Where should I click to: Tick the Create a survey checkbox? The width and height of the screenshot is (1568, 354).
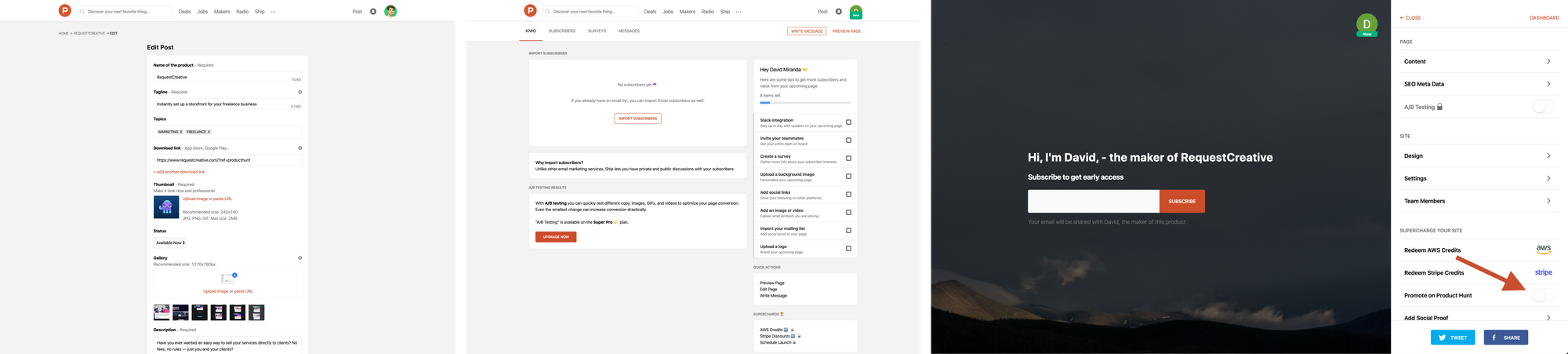pyautogui.click(x=848, y=159)
